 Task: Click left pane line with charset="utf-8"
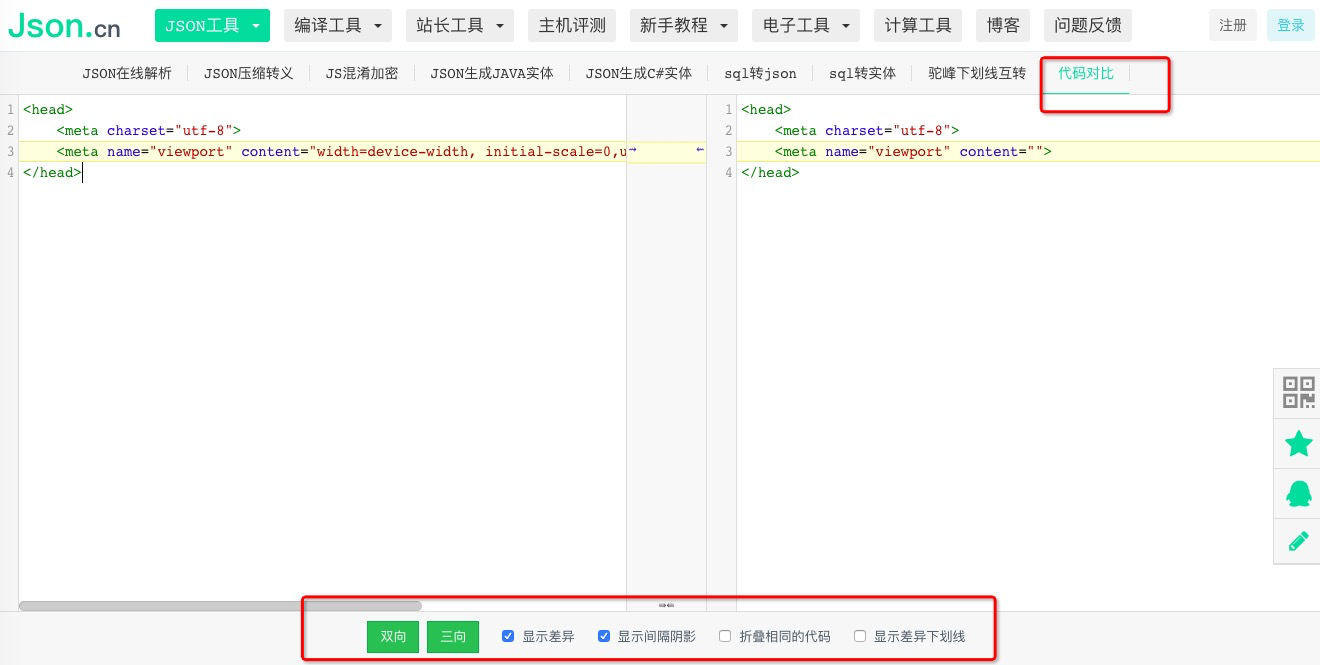point(149,130)
